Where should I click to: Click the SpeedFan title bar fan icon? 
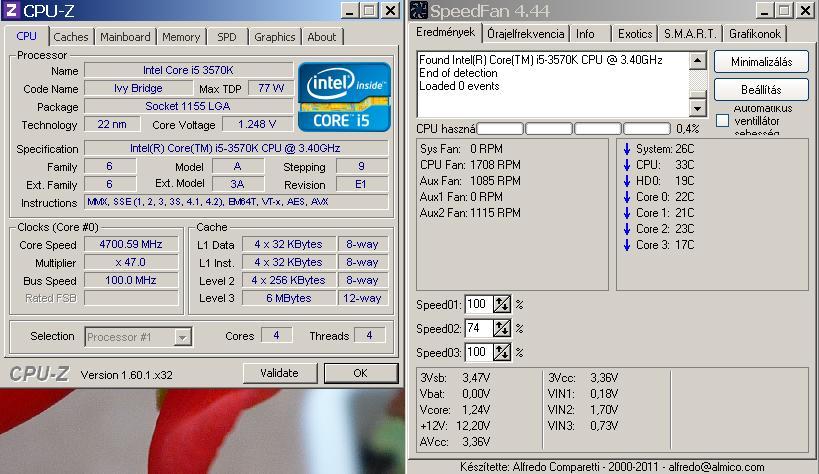(418, 10)
